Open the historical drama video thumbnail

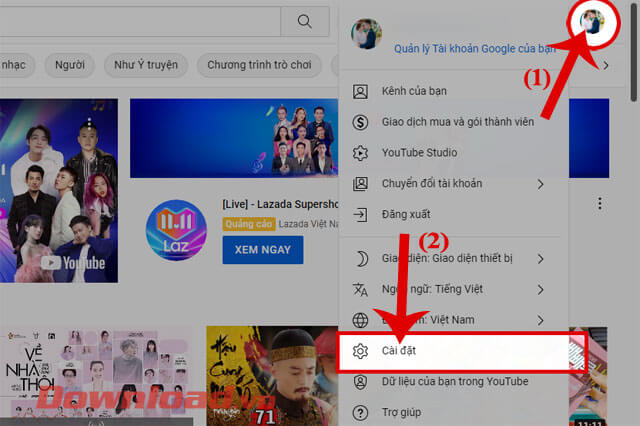272,376
